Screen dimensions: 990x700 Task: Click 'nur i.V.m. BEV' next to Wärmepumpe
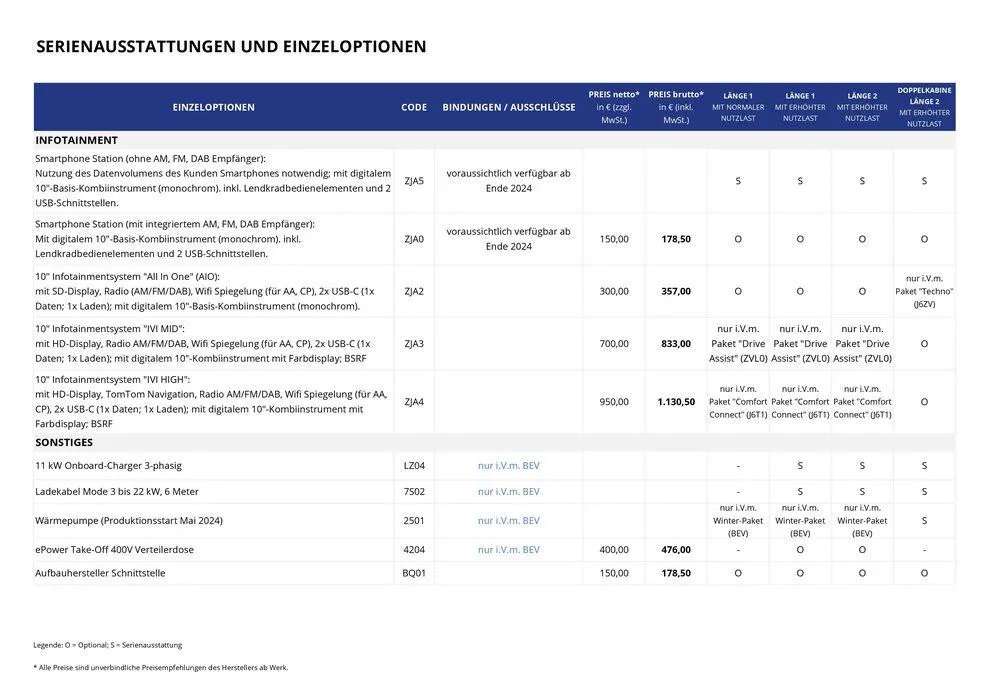507,519
